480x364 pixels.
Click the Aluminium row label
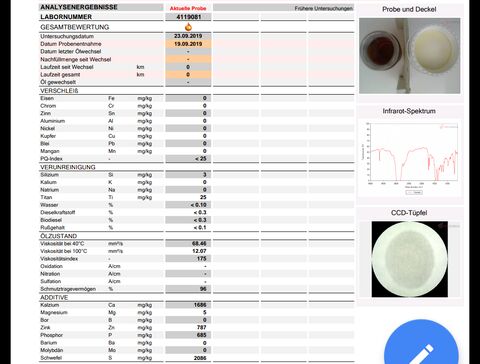pos(53,121)
